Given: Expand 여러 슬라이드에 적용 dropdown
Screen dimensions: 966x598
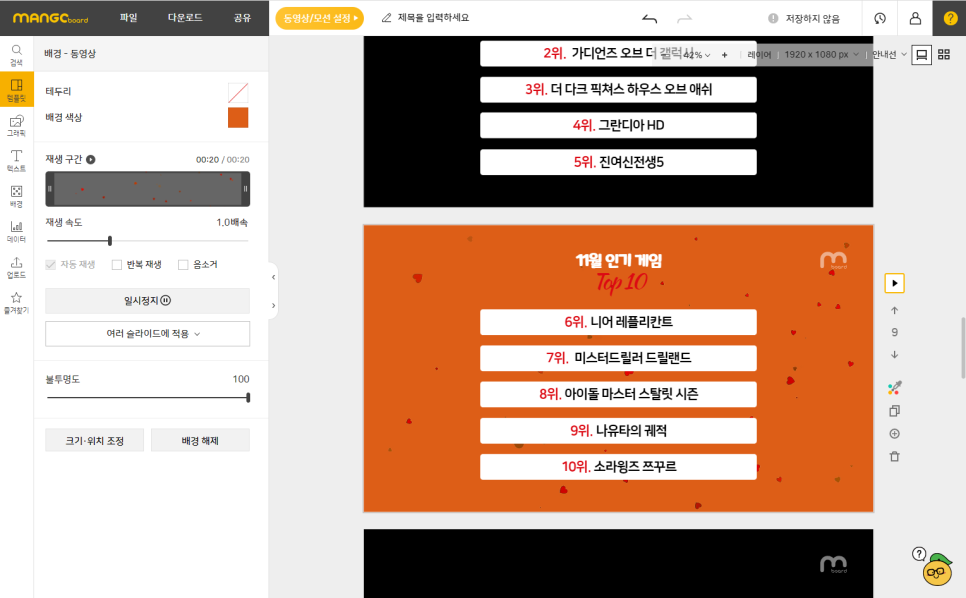Looking at the screenshot, I should point(147,334).
